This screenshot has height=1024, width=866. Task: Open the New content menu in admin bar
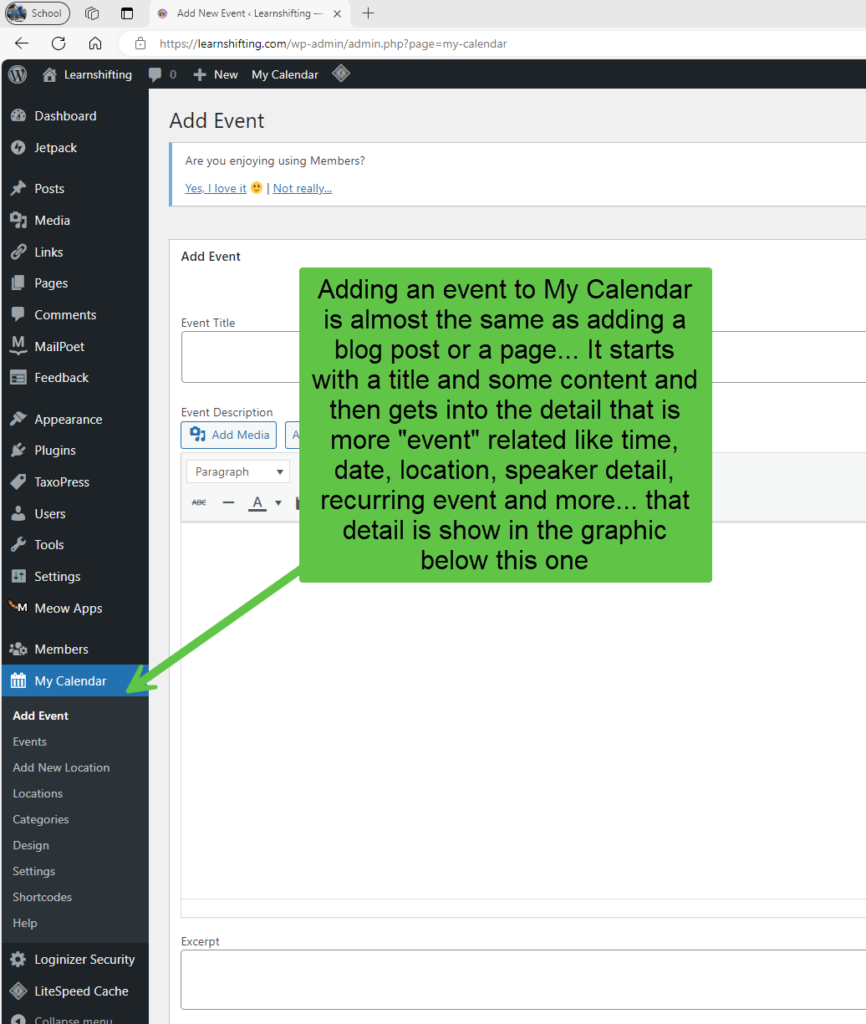(216, 74)
